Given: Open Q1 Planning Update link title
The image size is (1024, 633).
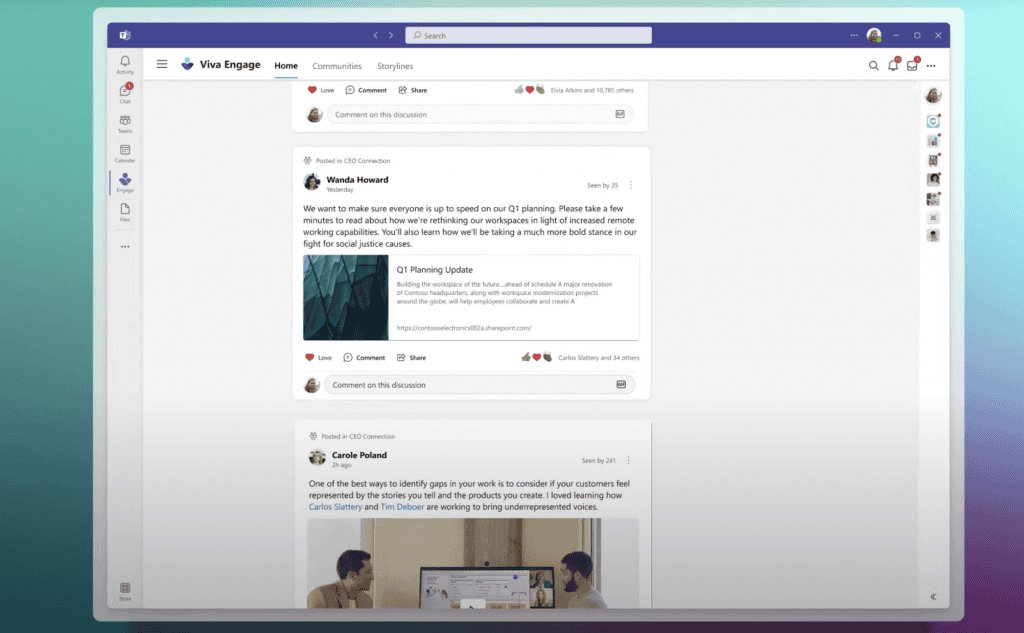Looking at the screenshot, I should click(x=434, y=270).
